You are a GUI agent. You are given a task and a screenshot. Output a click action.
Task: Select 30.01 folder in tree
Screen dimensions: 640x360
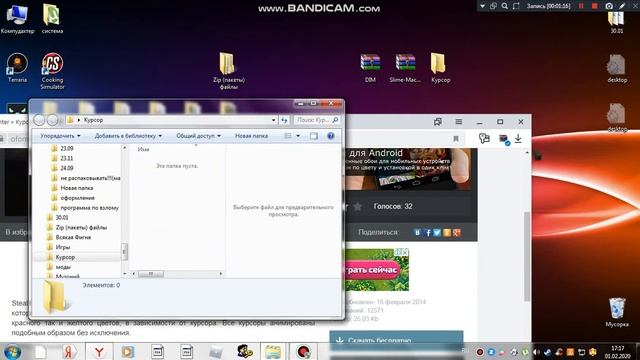[58, 218]
